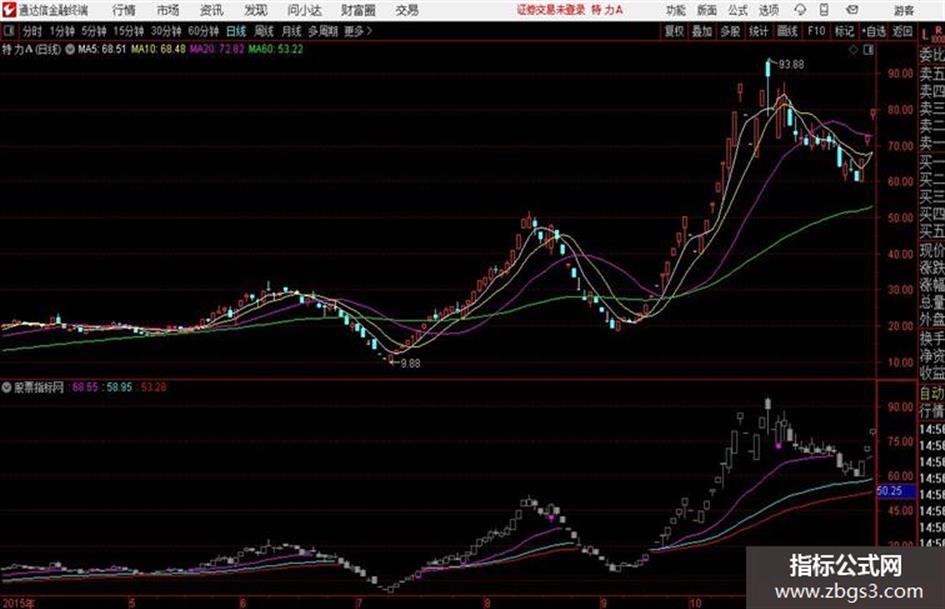Open the mobile phone icon in title bar
This screenshot has height=609, width=945.
[x=824, y=10]
